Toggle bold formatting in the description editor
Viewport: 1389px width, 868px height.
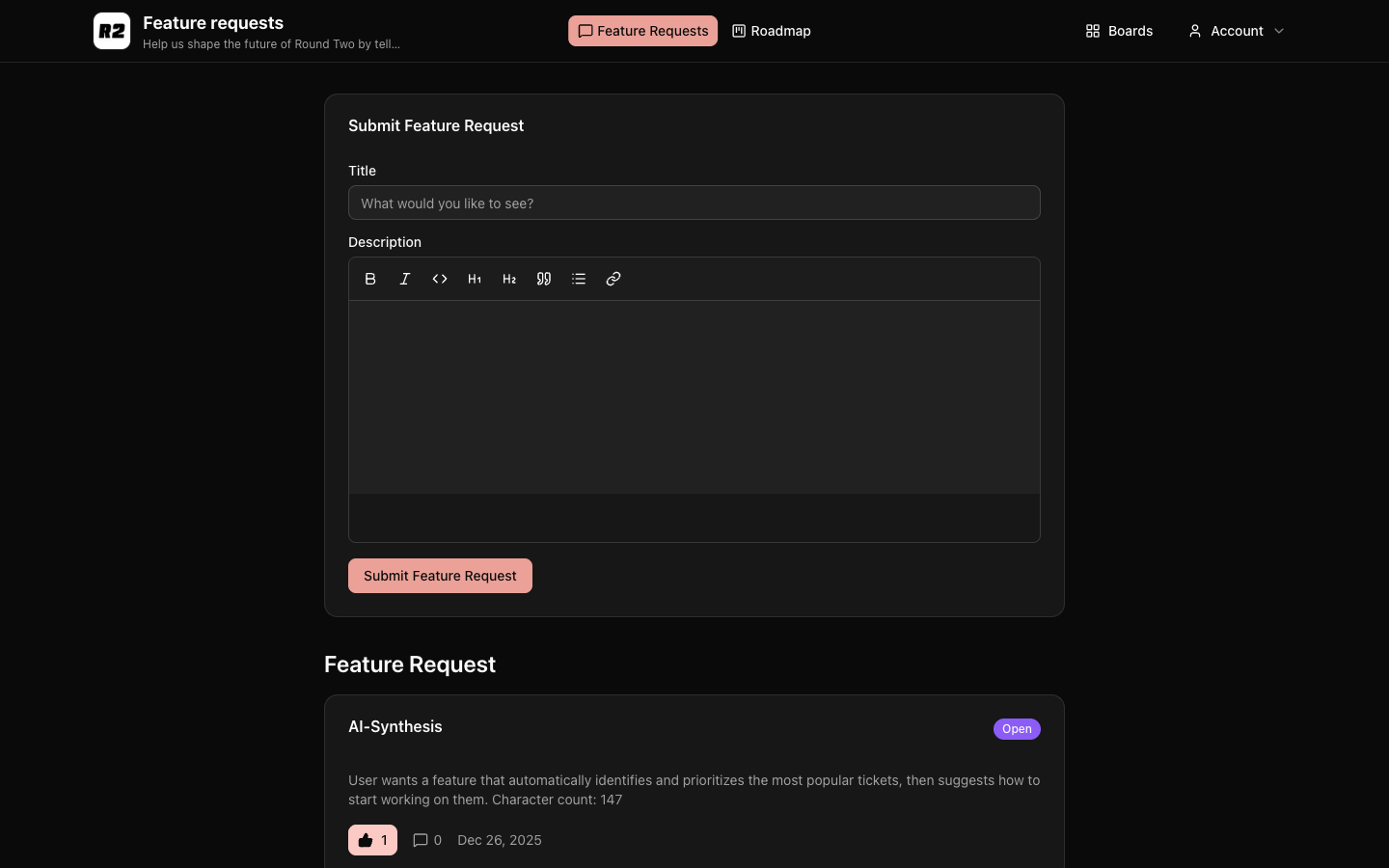[370, 279]
